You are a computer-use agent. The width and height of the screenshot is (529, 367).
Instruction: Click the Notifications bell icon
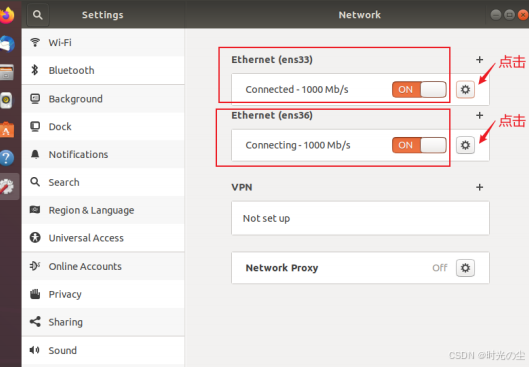tap(35, 154)
